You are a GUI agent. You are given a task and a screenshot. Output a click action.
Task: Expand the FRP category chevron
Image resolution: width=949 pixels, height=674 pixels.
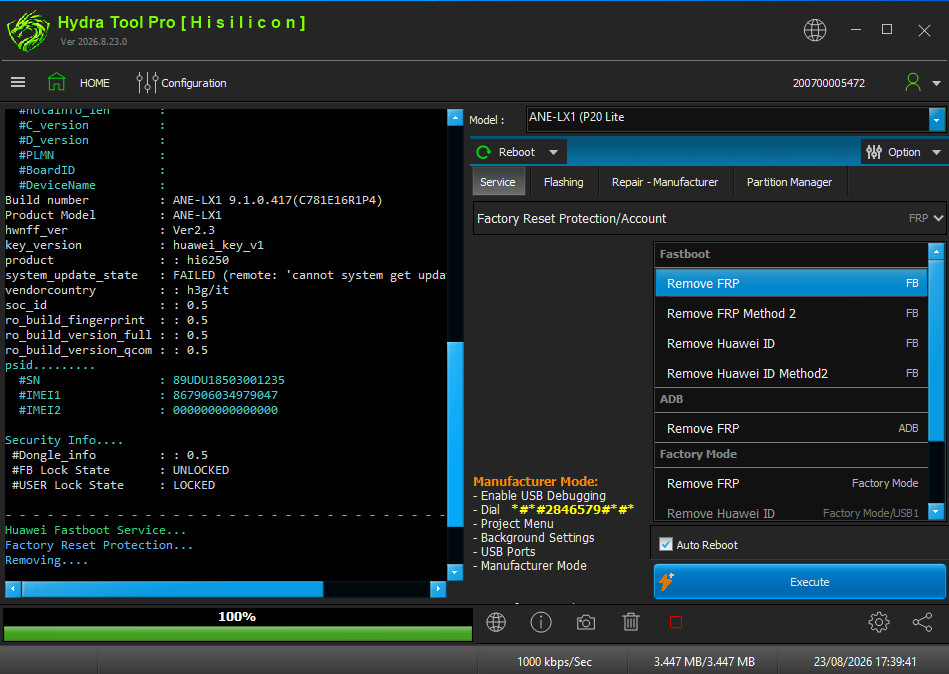tap(938, 218)
